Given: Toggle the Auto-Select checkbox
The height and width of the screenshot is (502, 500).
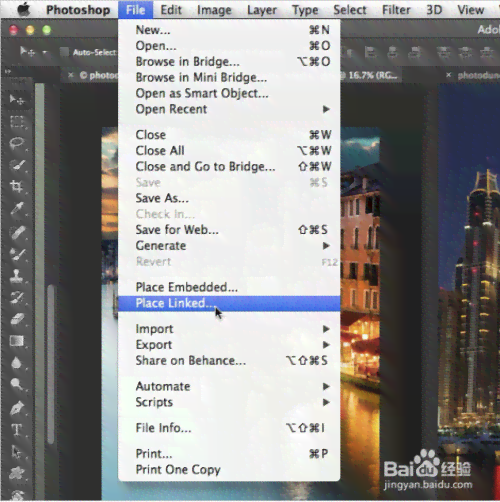Looking at the screenshot, I should point(64,52).
